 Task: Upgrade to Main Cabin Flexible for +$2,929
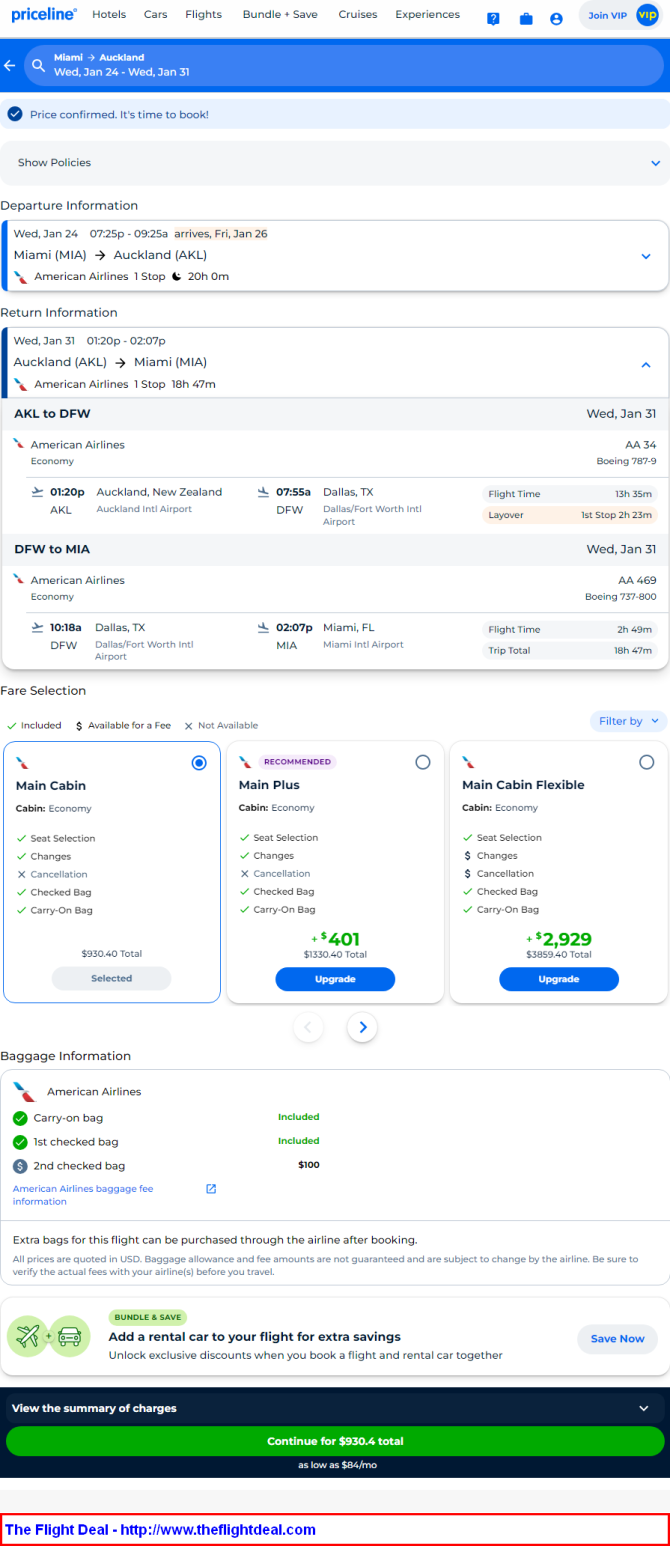559,979
